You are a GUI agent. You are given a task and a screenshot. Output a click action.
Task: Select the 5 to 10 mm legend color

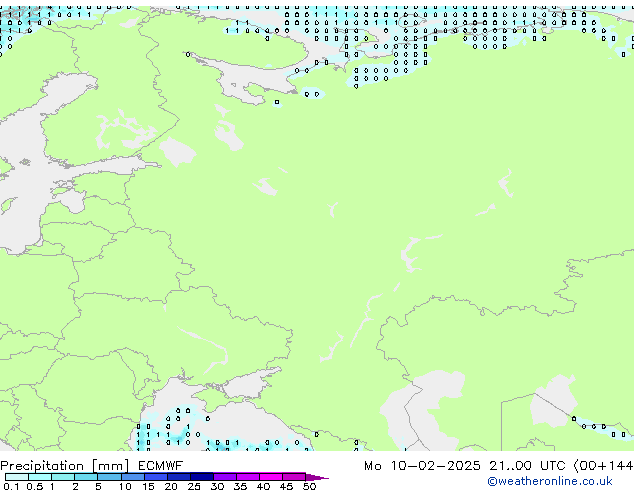(x=109, y=477)
